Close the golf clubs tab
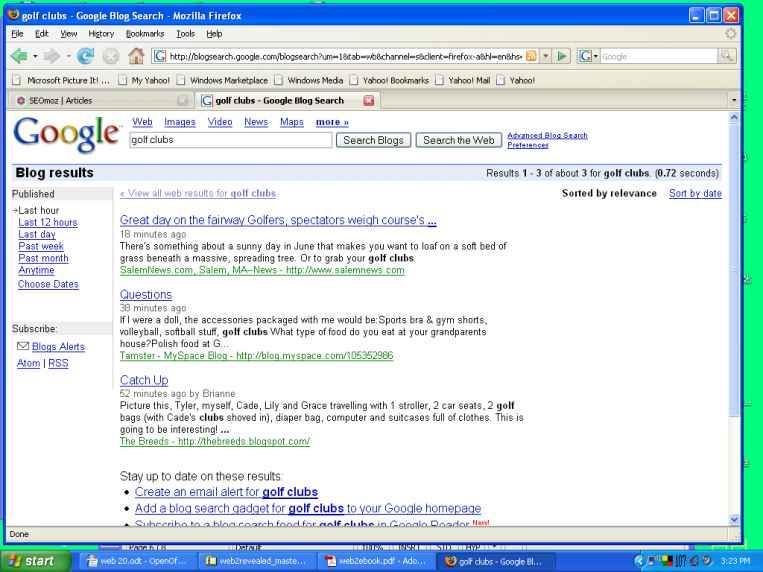The width and height of the screenshot is (763, 572). point(368,100)
